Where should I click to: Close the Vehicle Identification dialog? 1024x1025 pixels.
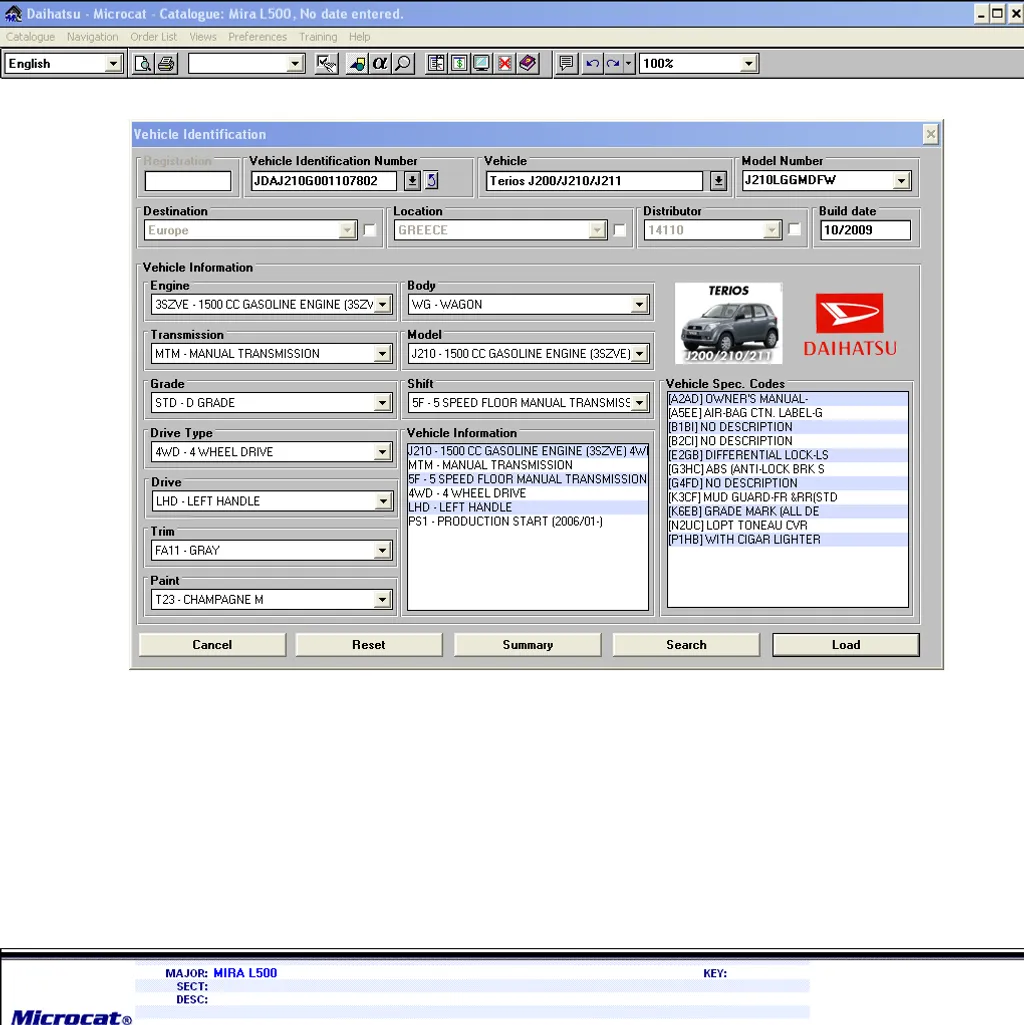tap(930, 134)
